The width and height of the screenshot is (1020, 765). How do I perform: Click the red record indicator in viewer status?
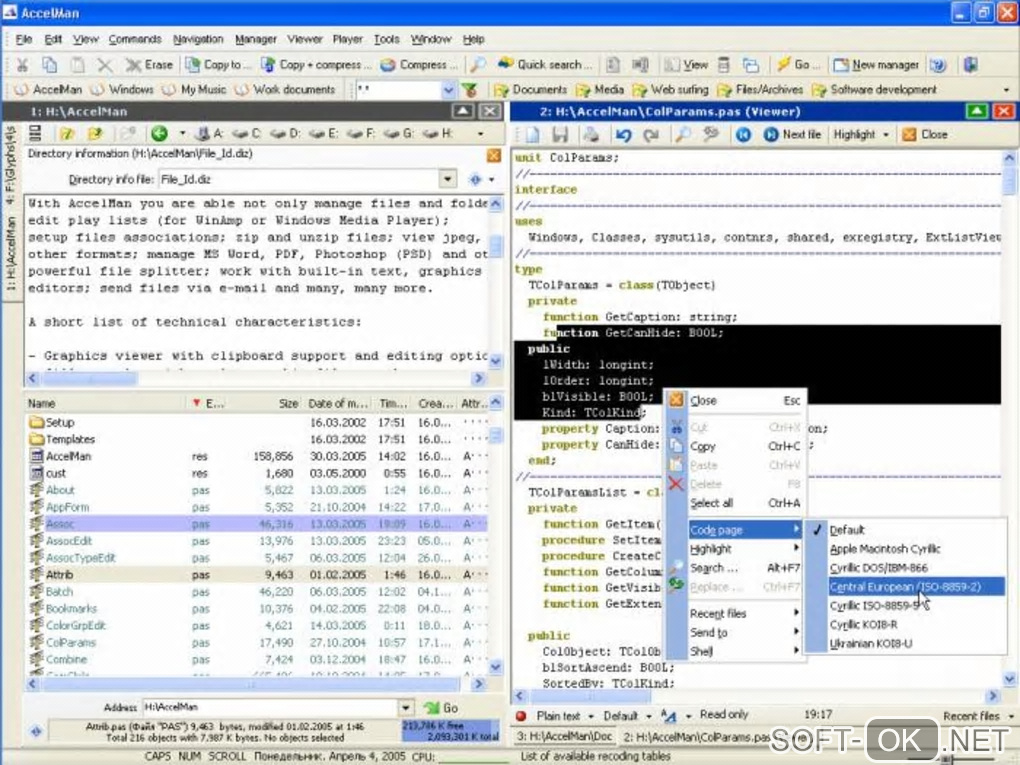(x=520, y=716)
